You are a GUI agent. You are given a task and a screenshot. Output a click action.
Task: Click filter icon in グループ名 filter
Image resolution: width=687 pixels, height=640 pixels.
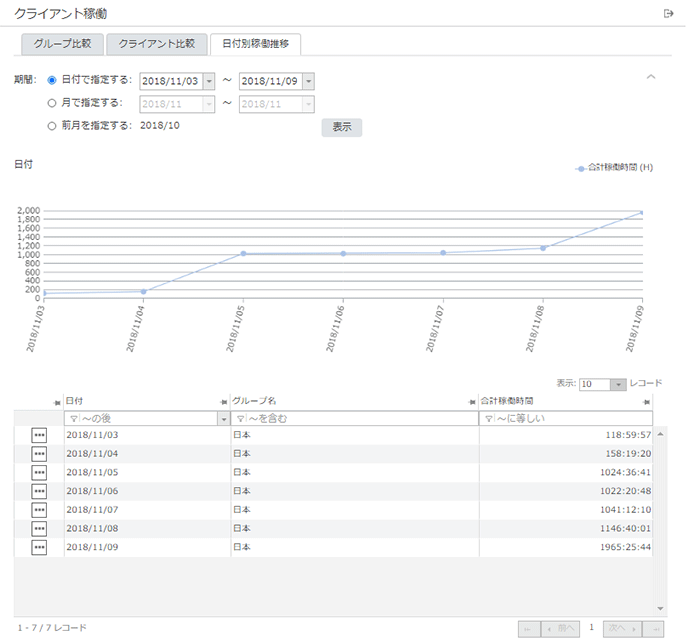(240, 418)
